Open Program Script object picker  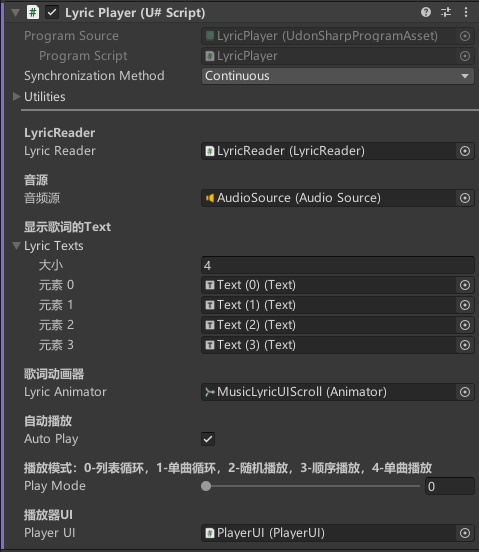(x=465, y=56)
